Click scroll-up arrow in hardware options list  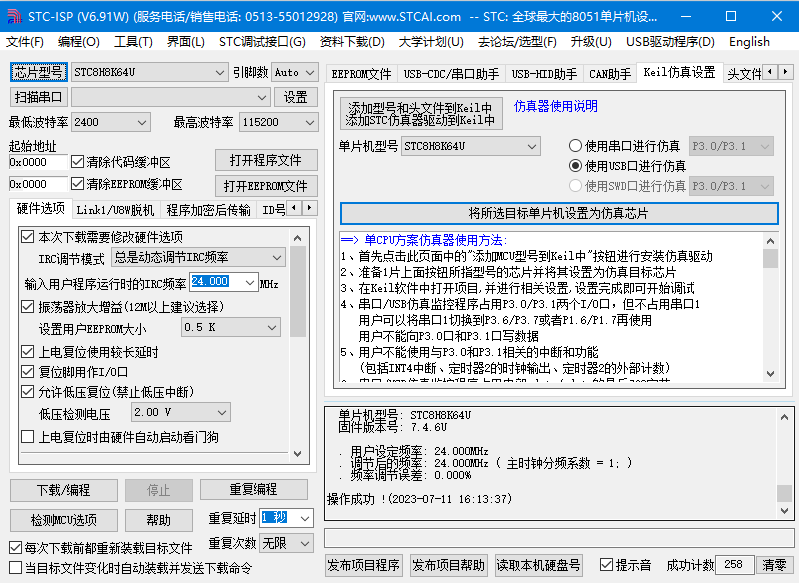point(298,238)
